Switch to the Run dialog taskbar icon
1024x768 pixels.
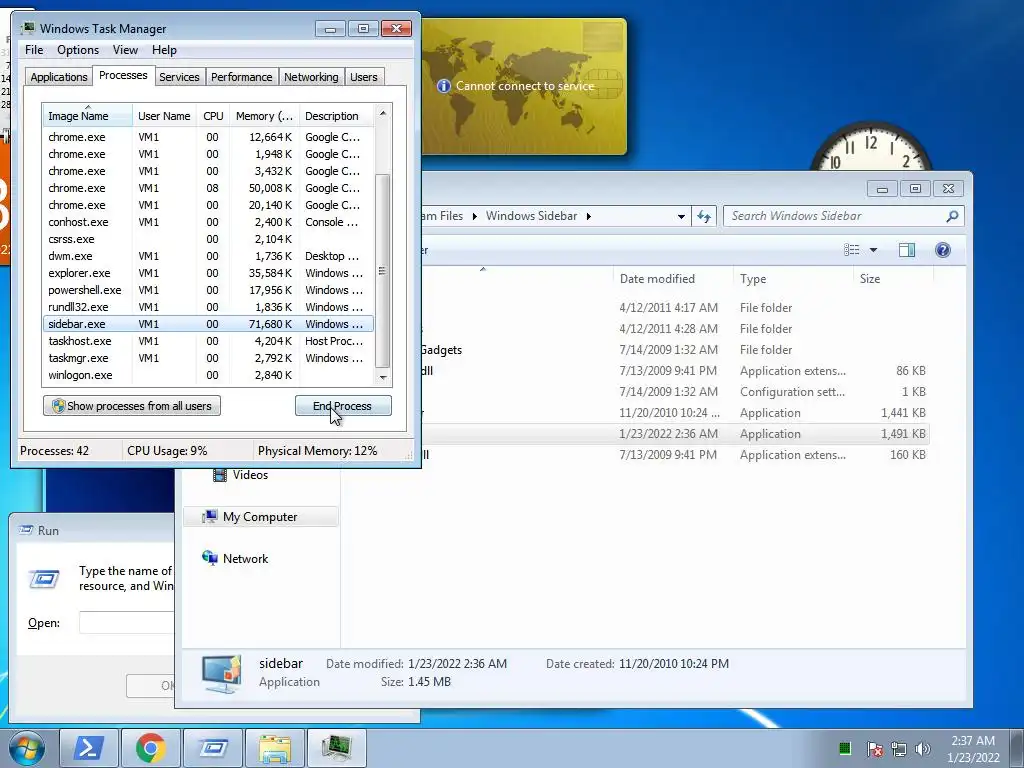213,748
